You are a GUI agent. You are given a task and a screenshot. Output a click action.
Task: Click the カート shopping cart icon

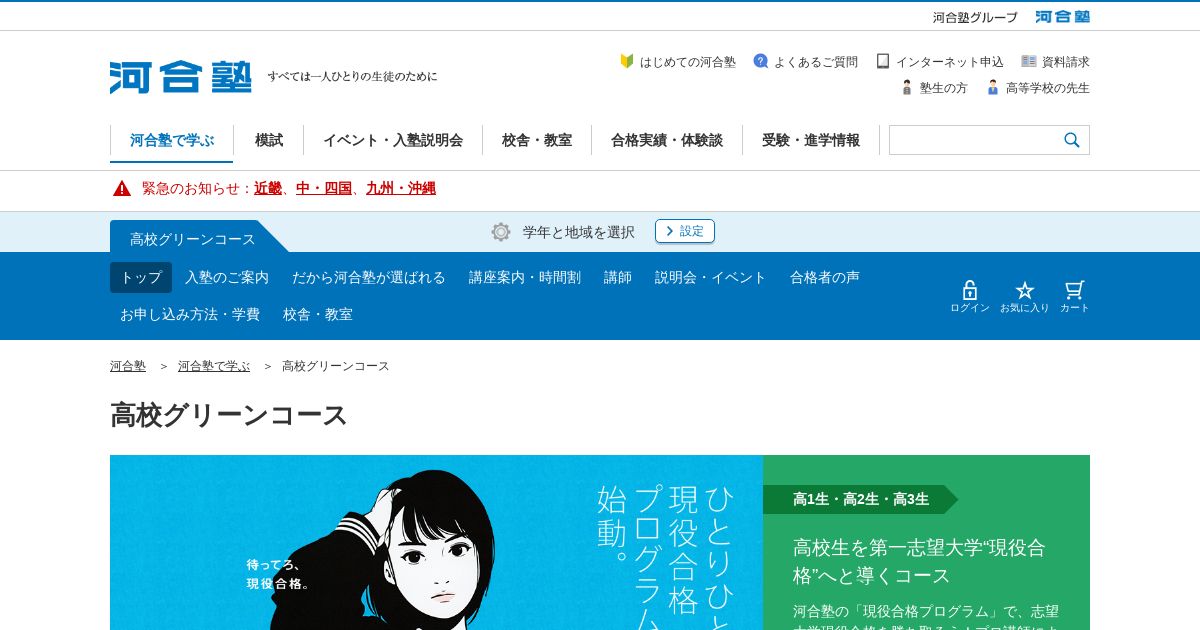1074,290
